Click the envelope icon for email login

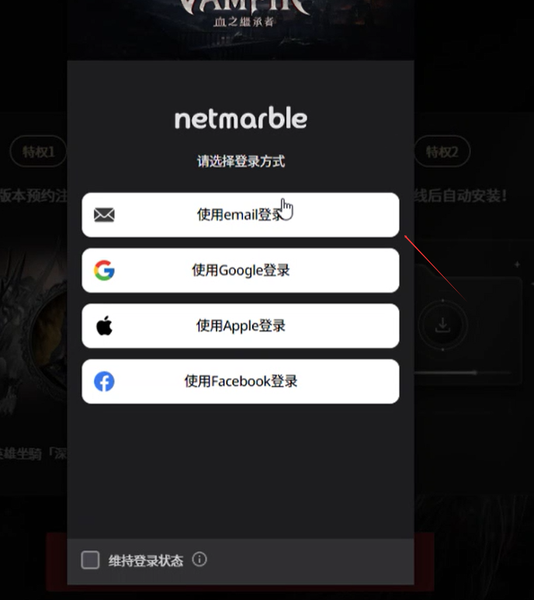point(104,215)
